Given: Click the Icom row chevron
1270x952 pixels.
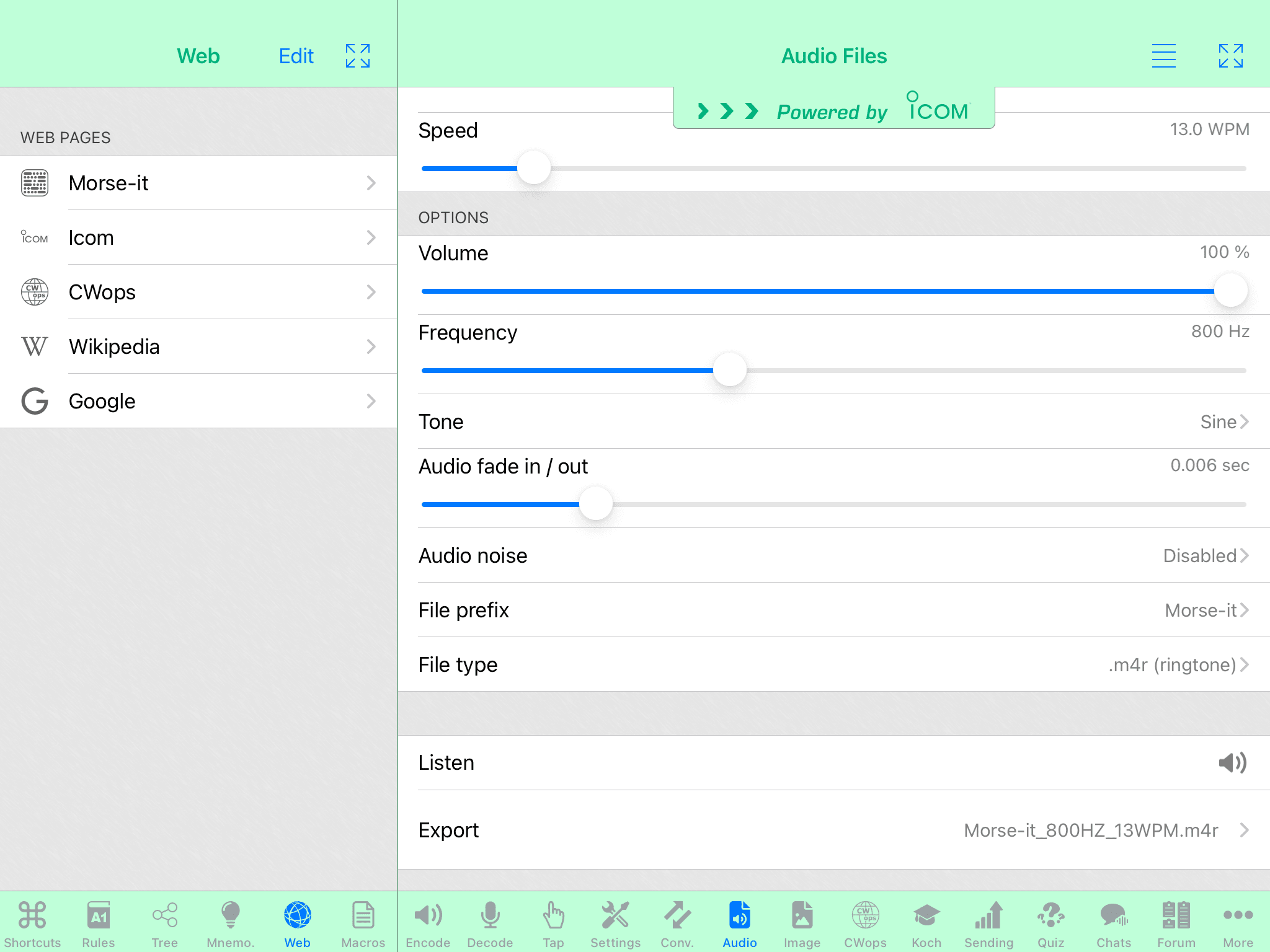Looking at the screenshot, I should tap(371, 237).
